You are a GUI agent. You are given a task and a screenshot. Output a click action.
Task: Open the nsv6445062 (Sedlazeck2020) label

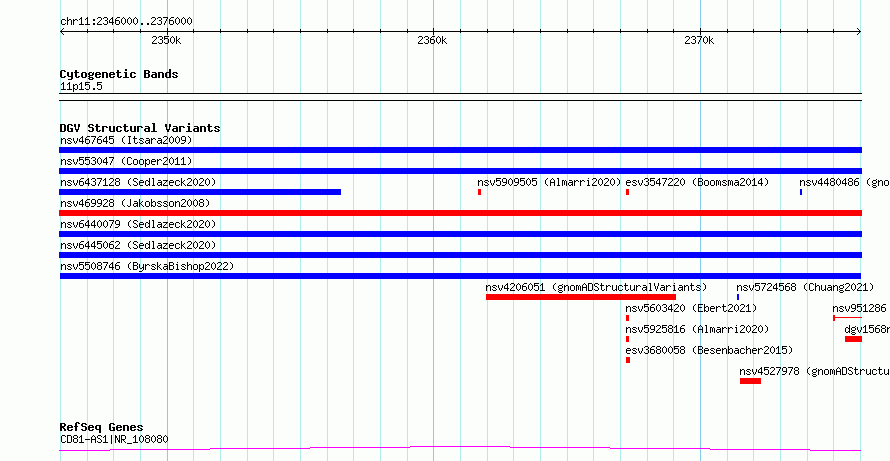[x=138, y=245]
